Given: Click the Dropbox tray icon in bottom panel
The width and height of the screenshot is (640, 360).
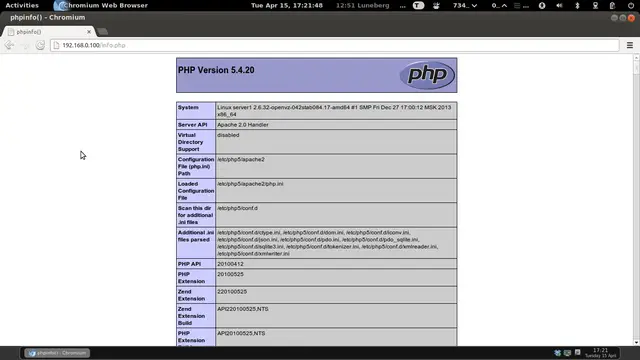Looking at the screenshot, I should 558,353.
